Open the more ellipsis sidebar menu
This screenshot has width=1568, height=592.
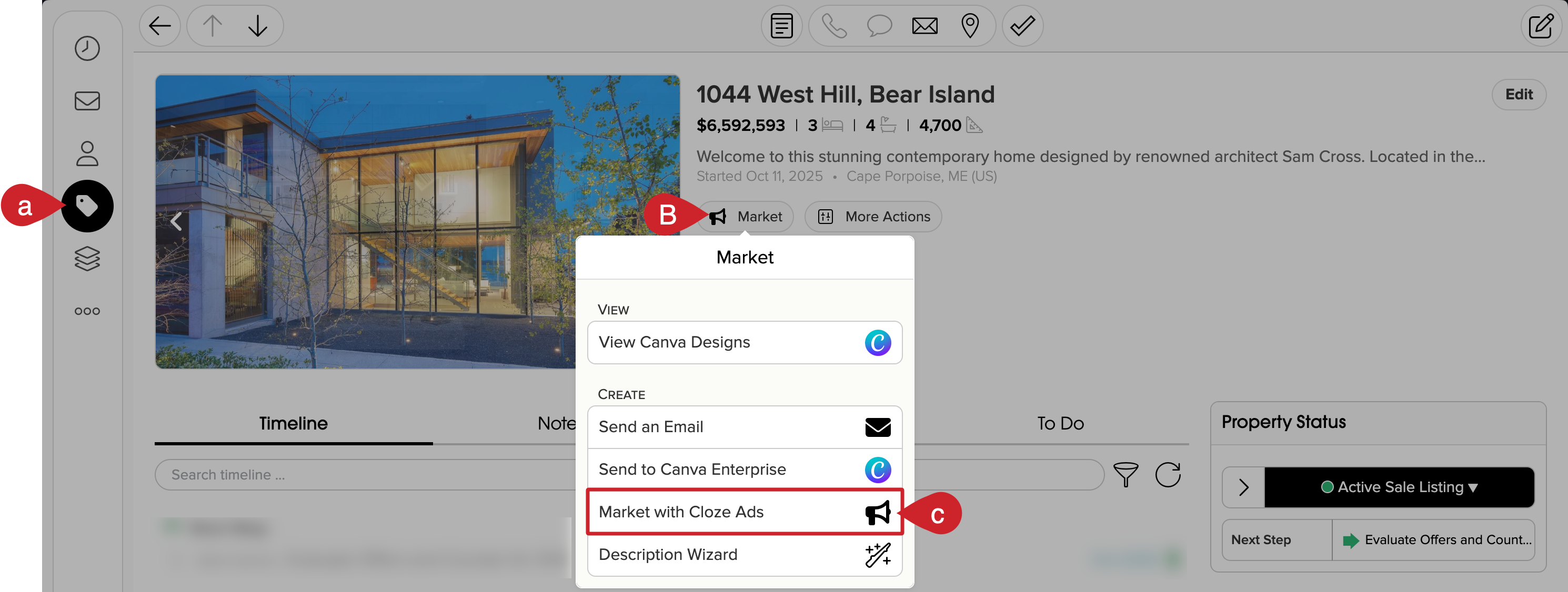tap(87, 311)
